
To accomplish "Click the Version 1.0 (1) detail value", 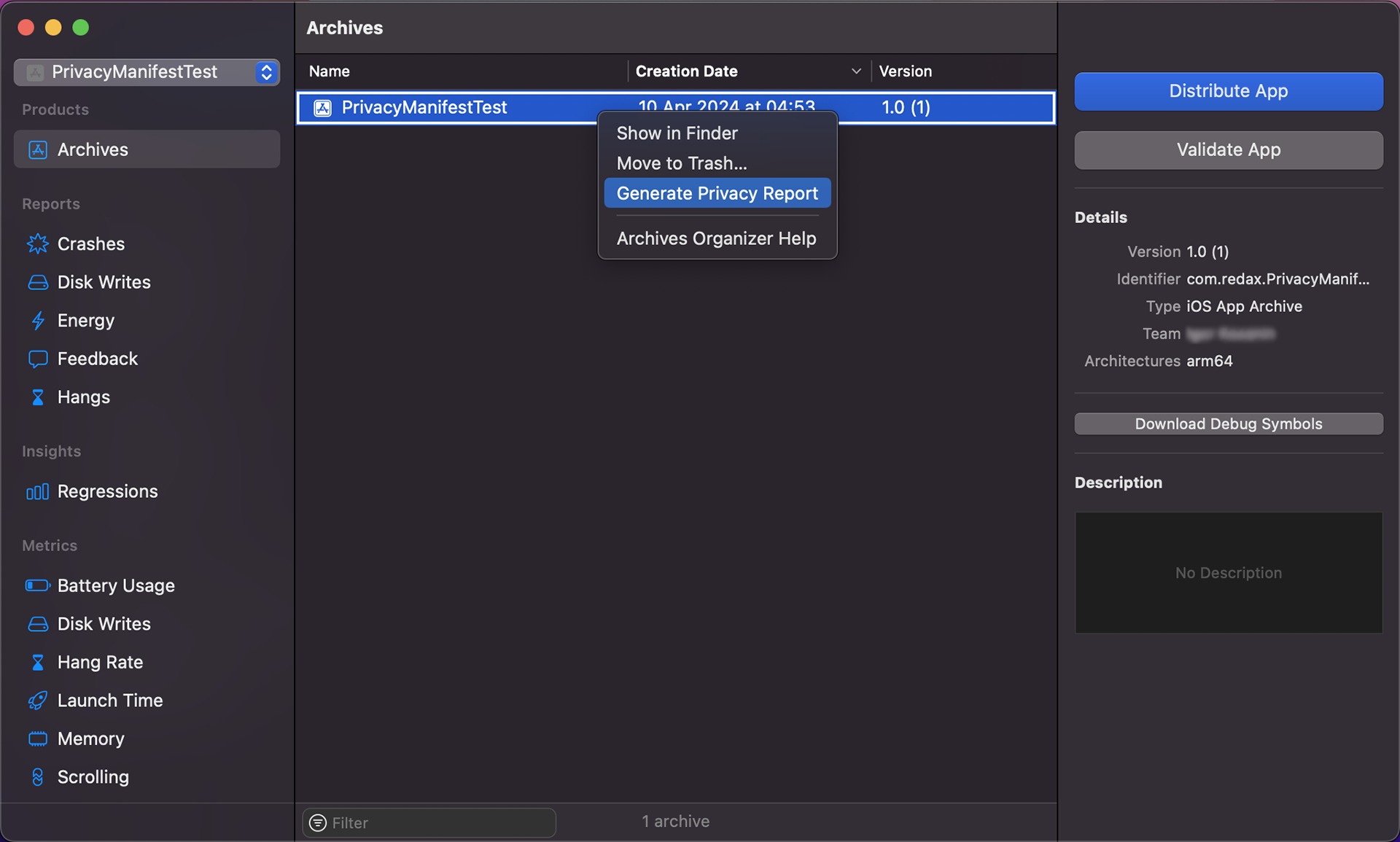I will pos(1207,252).
